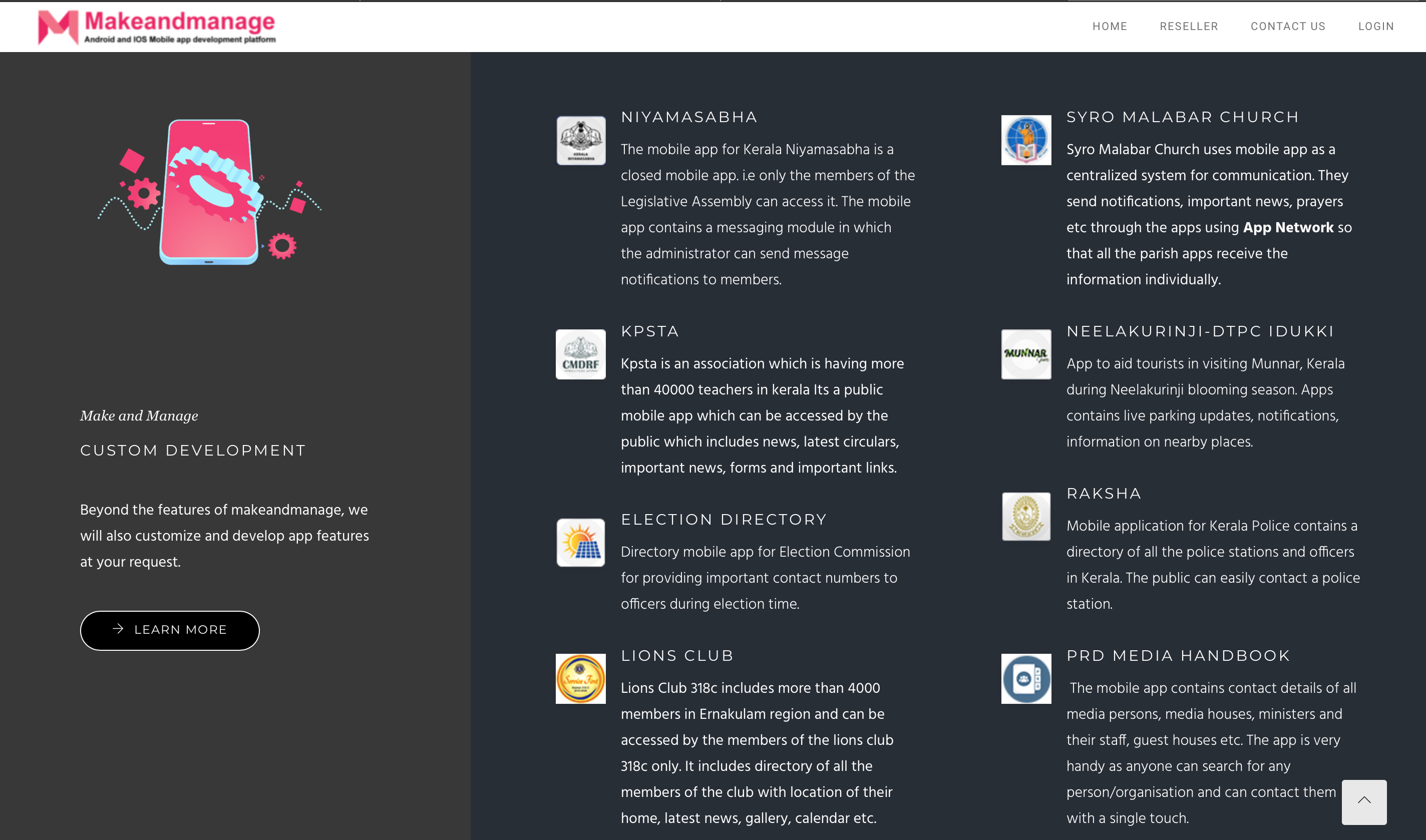
Task: Click the KPSTA heading
Action: 650,331
